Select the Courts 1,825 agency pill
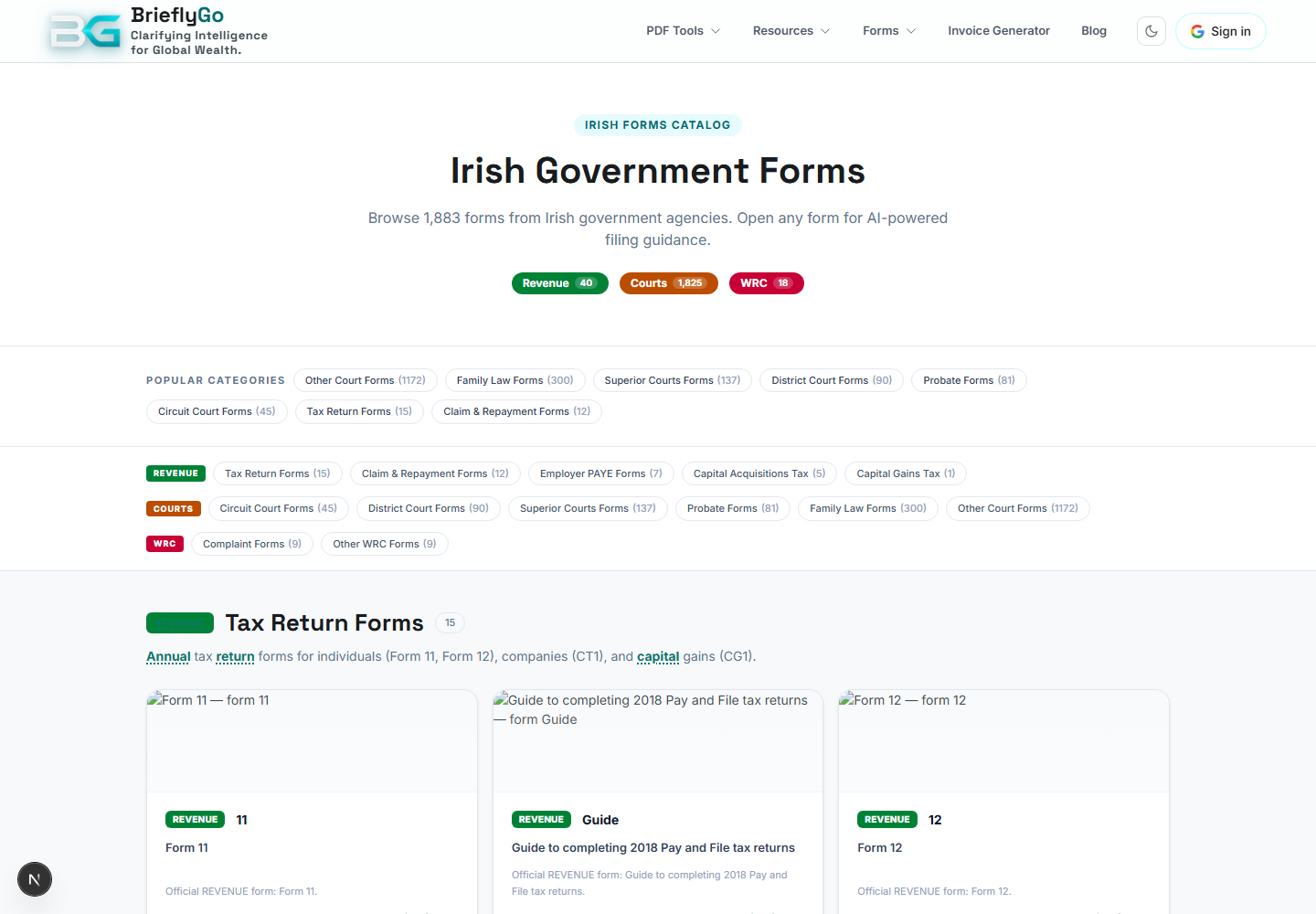 pyautogui.click(x=669, y=283)
